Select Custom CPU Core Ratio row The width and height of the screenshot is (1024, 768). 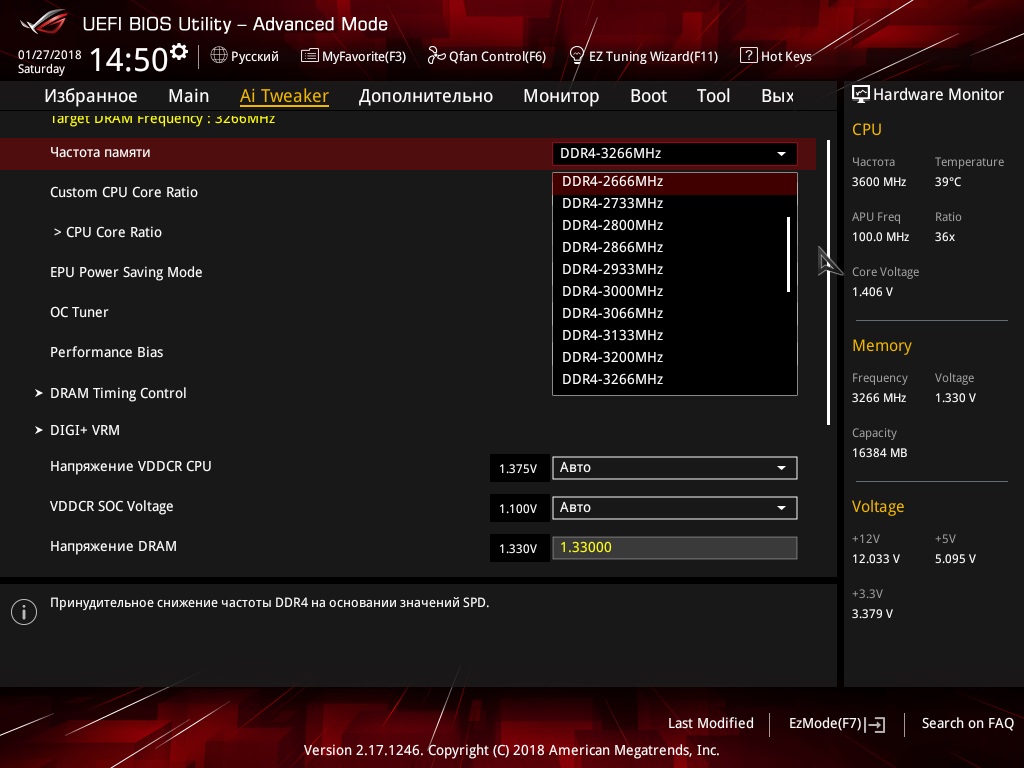click(124, 193)
